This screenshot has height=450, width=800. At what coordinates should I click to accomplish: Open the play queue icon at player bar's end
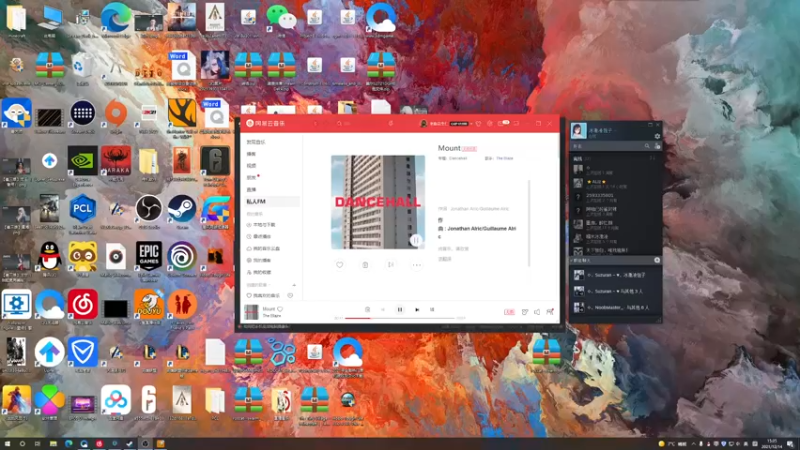pyautogui.click(x=549, y=312)
